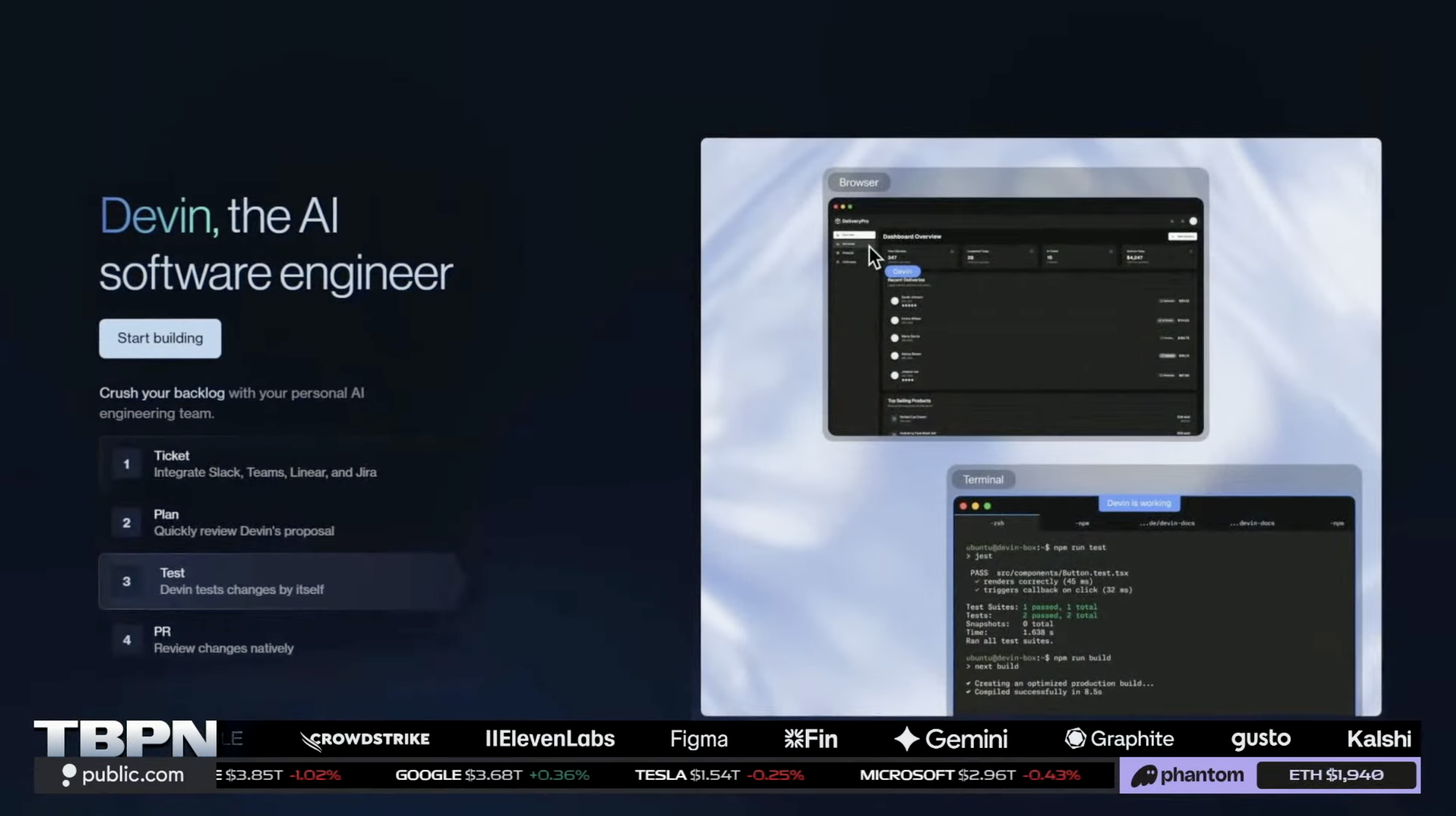Click the CrowdStrike sponsor logo

point(365,739)
